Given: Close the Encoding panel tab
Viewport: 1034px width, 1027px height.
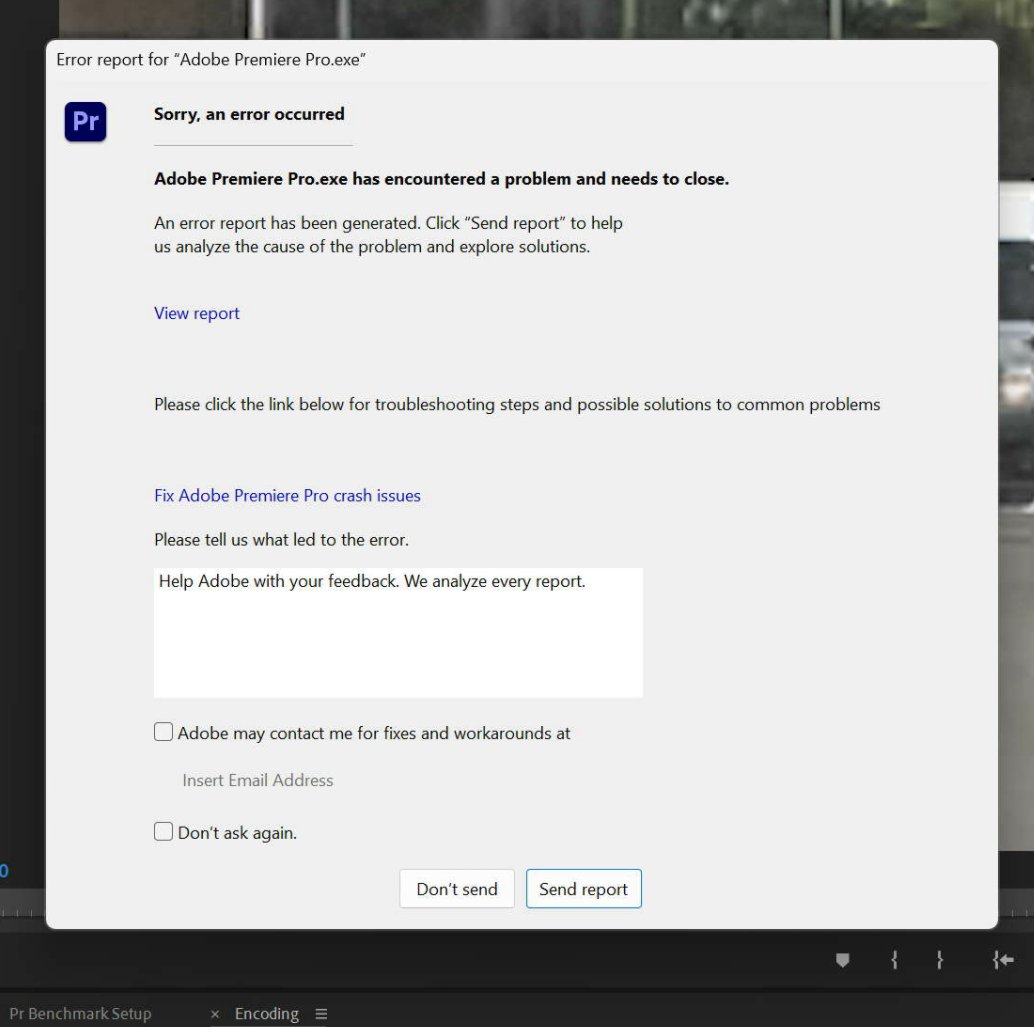Looking at the screenshot, I should click(x=215, y=1014).
